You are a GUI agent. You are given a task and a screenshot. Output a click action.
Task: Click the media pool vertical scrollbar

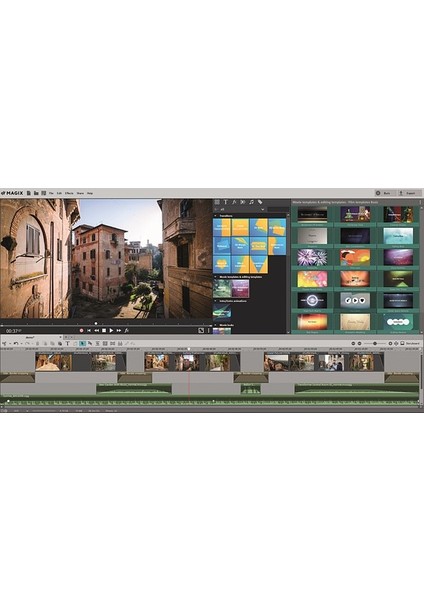[x=289, y=272]
